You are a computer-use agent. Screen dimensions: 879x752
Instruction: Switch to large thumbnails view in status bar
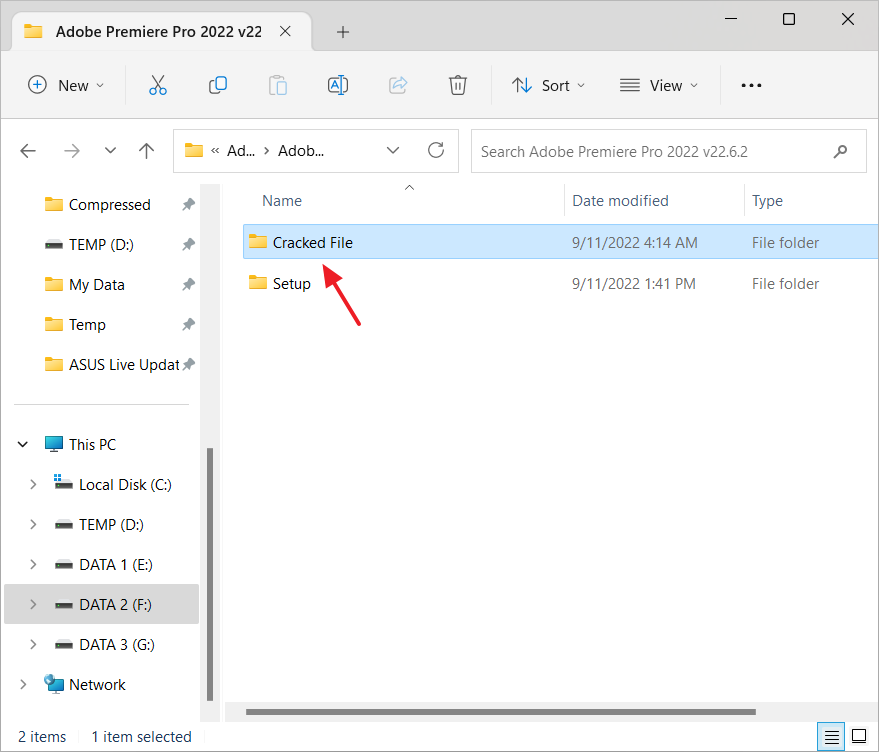(x=858, y=737)
